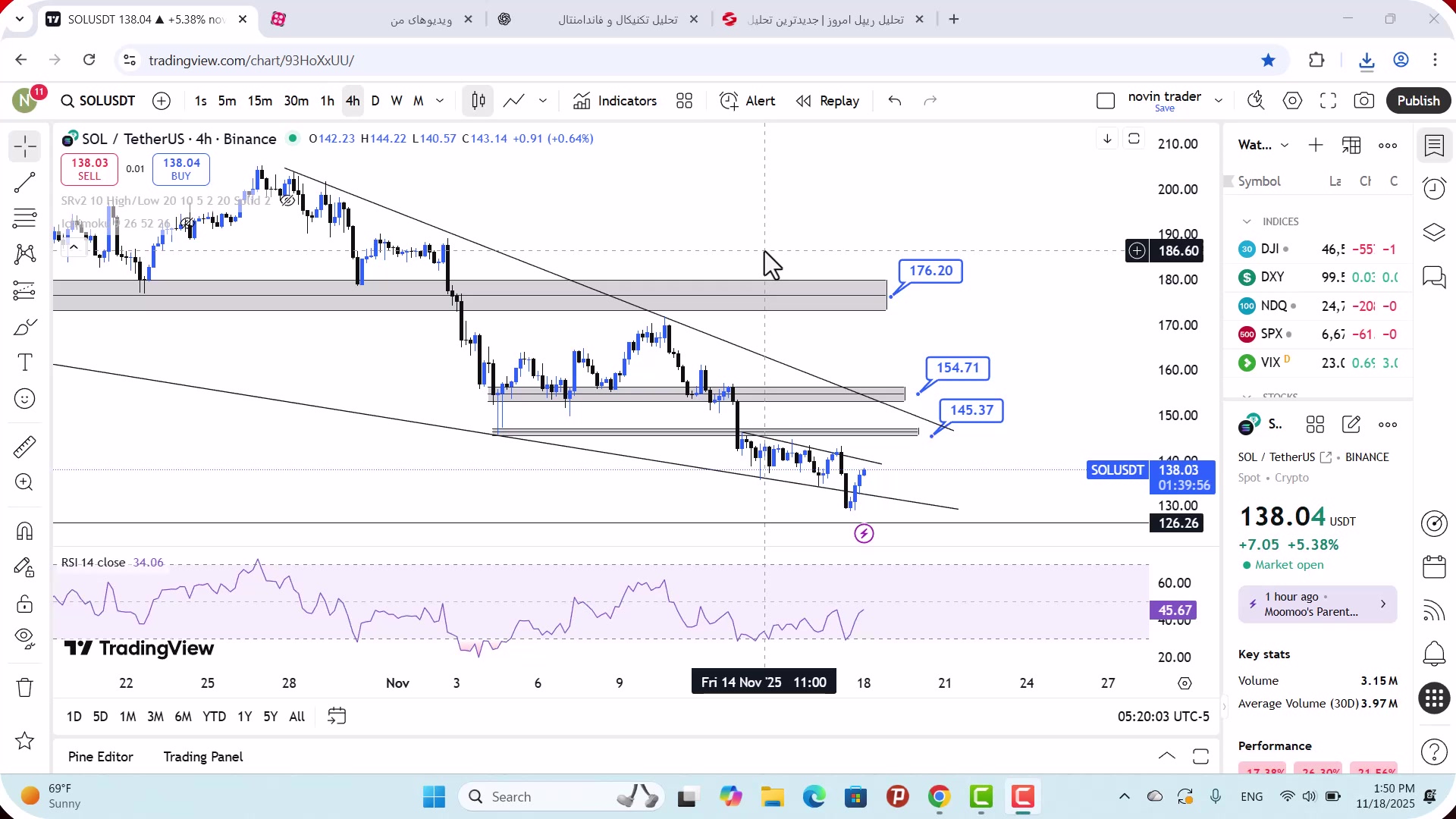This screenshot has width=1456, height=819.
Task: Start bar Replay mode
Action: [x=827, y=101]
